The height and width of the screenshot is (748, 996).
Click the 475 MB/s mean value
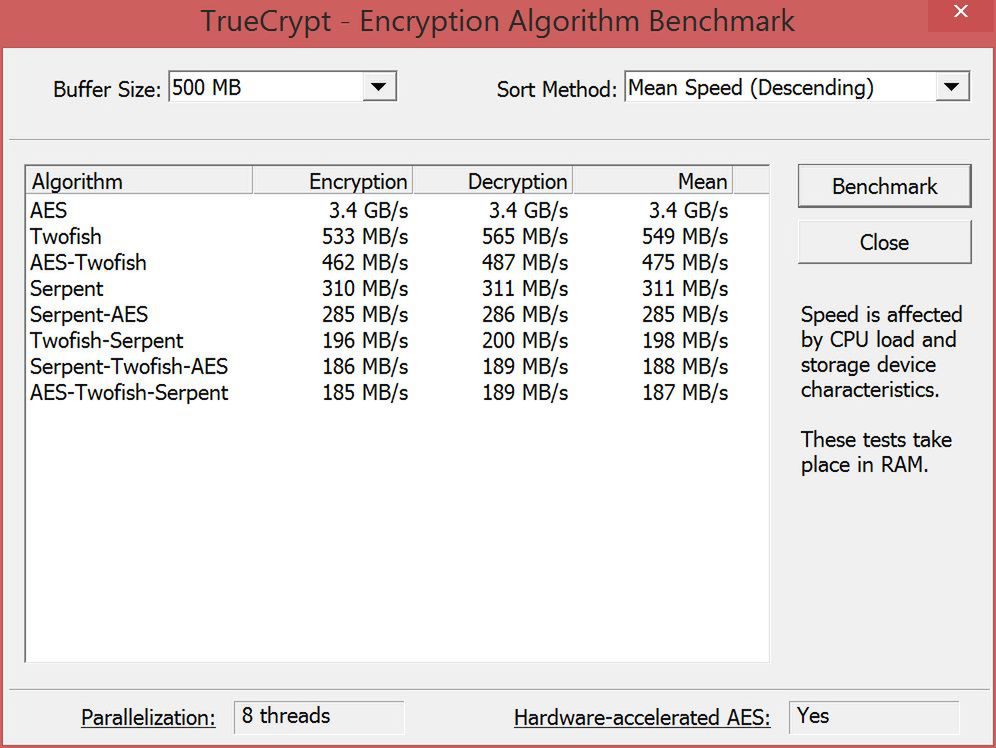pyautogui.click(x=685, y=262)
